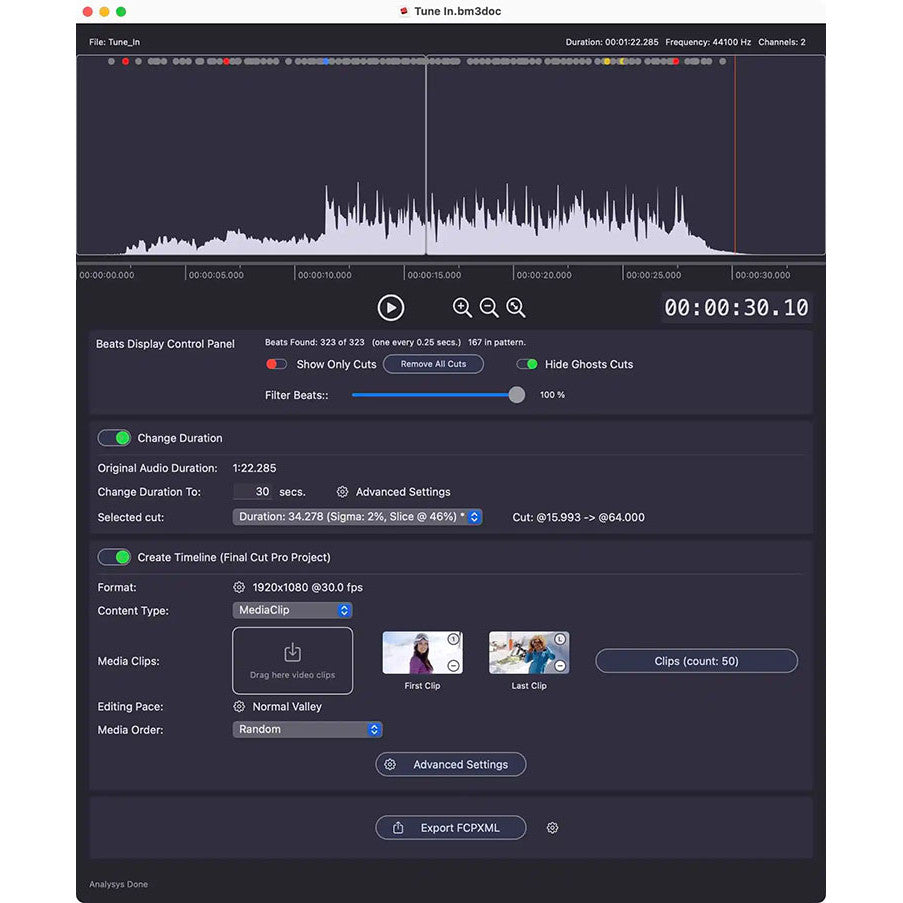Remove Last Clip with its minus icon
The height and width of the screenshot is (903, 903).
click(x=560, y=666)
